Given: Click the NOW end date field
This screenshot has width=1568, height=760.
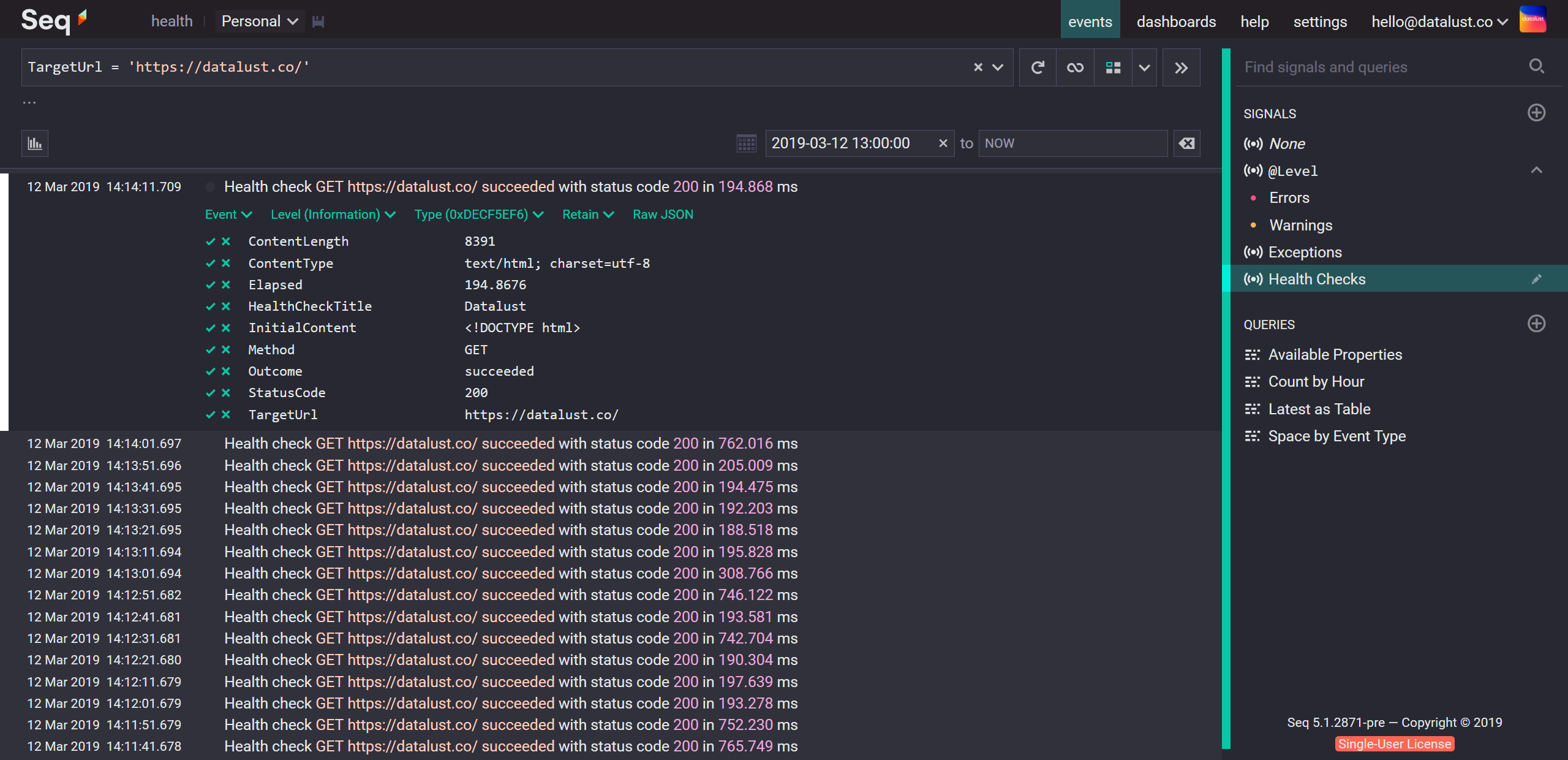Looking at the screenshot, I should pos(1073,143).
